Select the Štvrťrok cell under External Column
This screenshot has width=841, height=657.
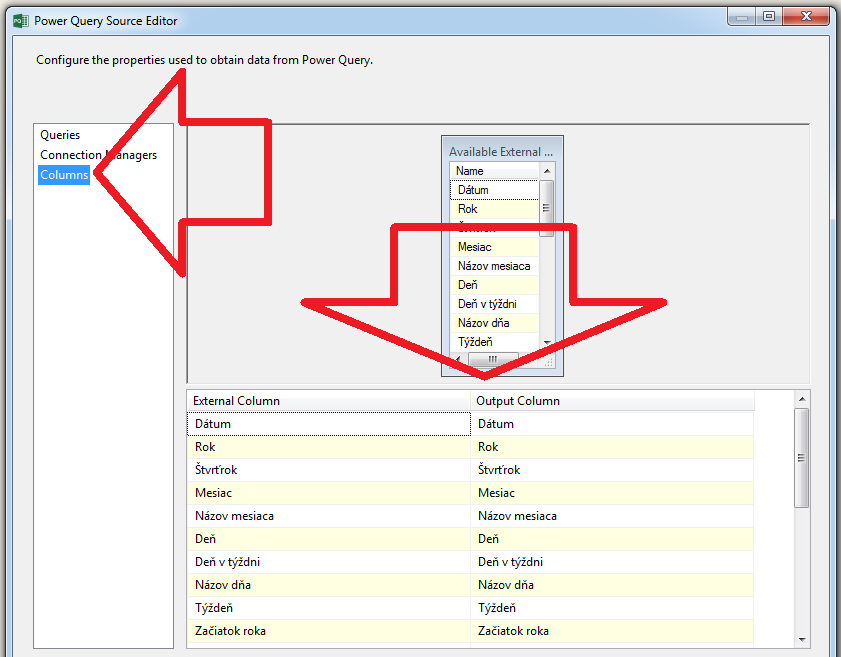pyautogui.click(x=329, y=470)
